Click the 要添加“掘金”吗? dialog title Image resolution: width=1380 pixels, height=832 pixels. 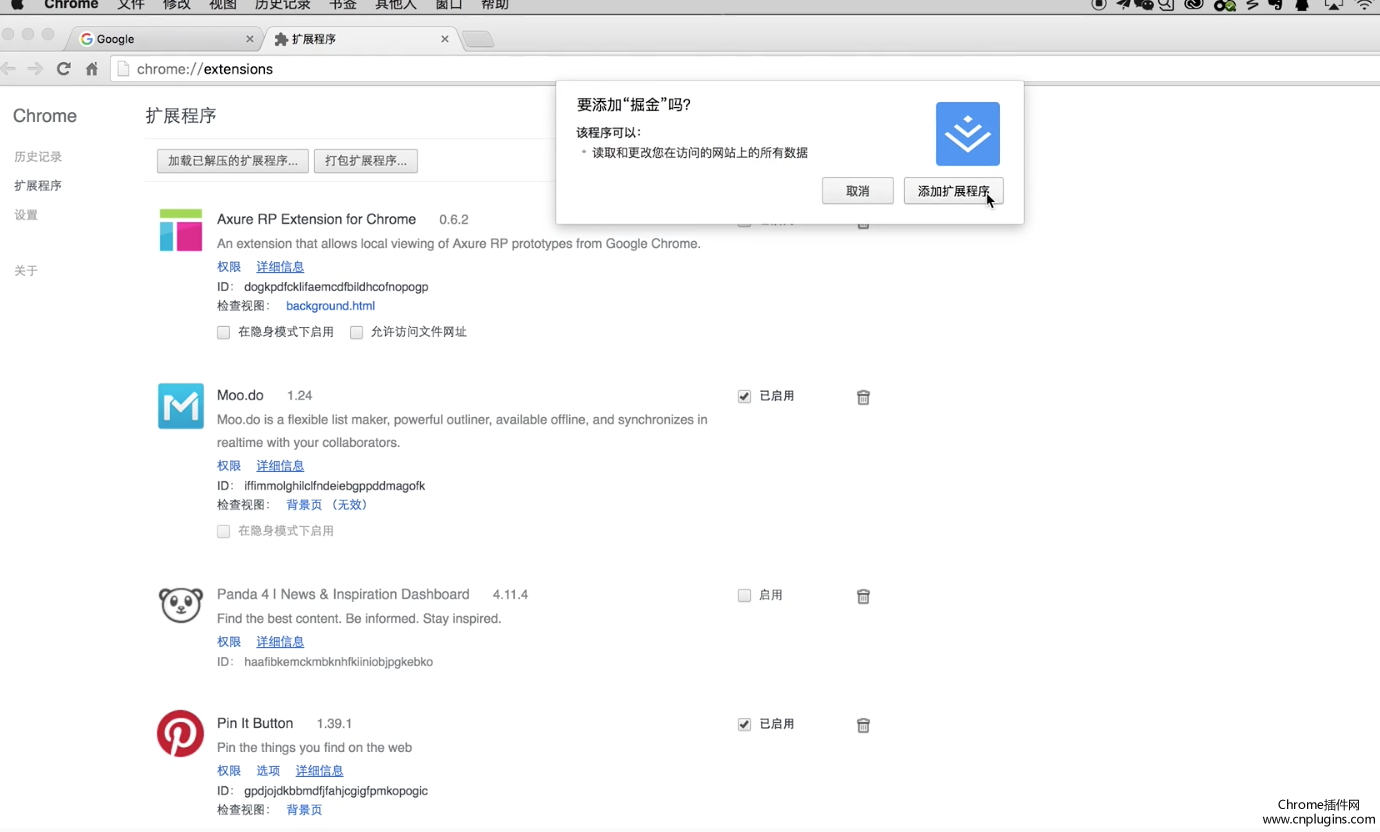[x=634, y=105]
